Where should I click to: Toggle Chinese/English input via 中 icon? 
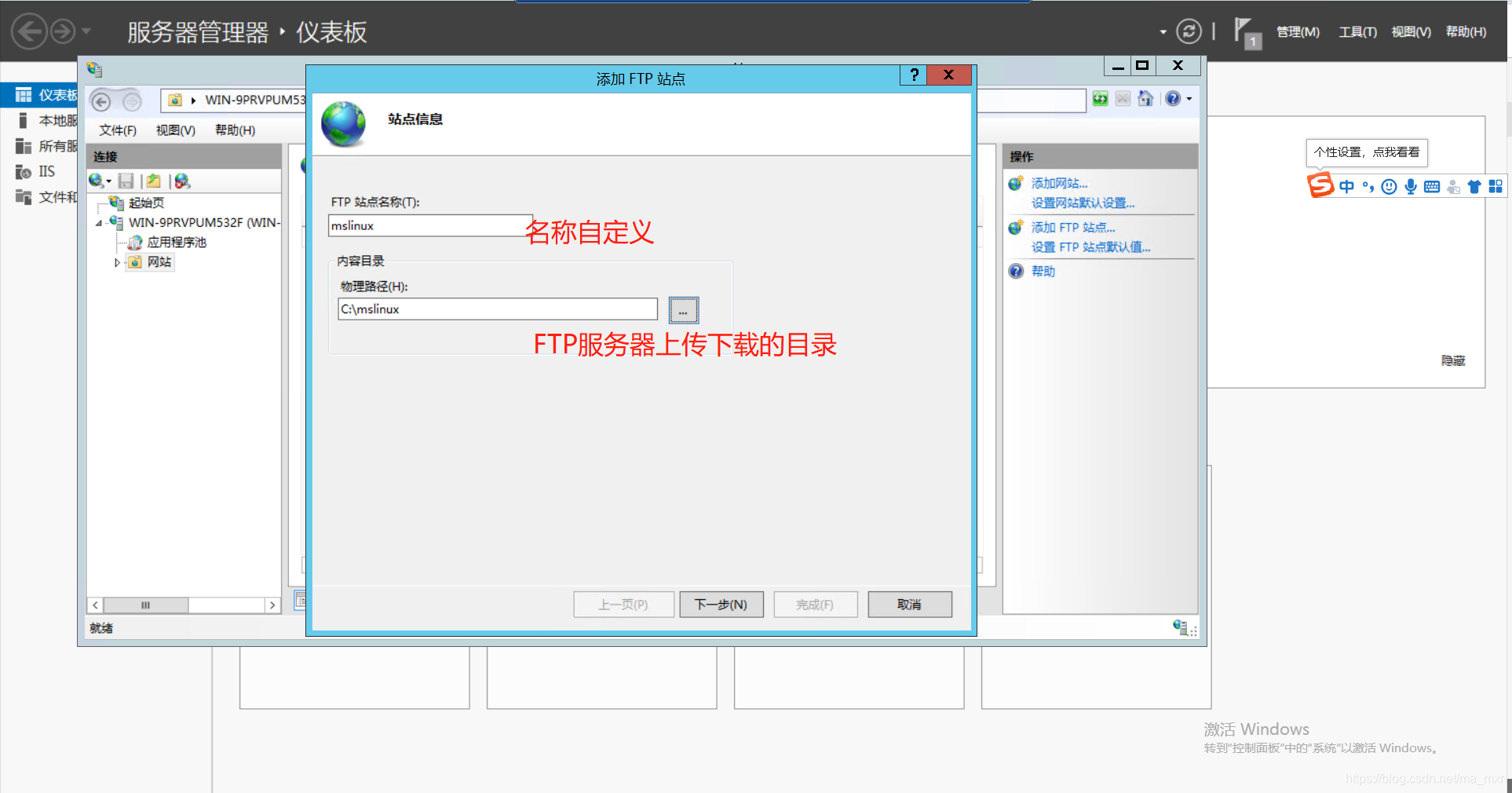pos(1347,187)
